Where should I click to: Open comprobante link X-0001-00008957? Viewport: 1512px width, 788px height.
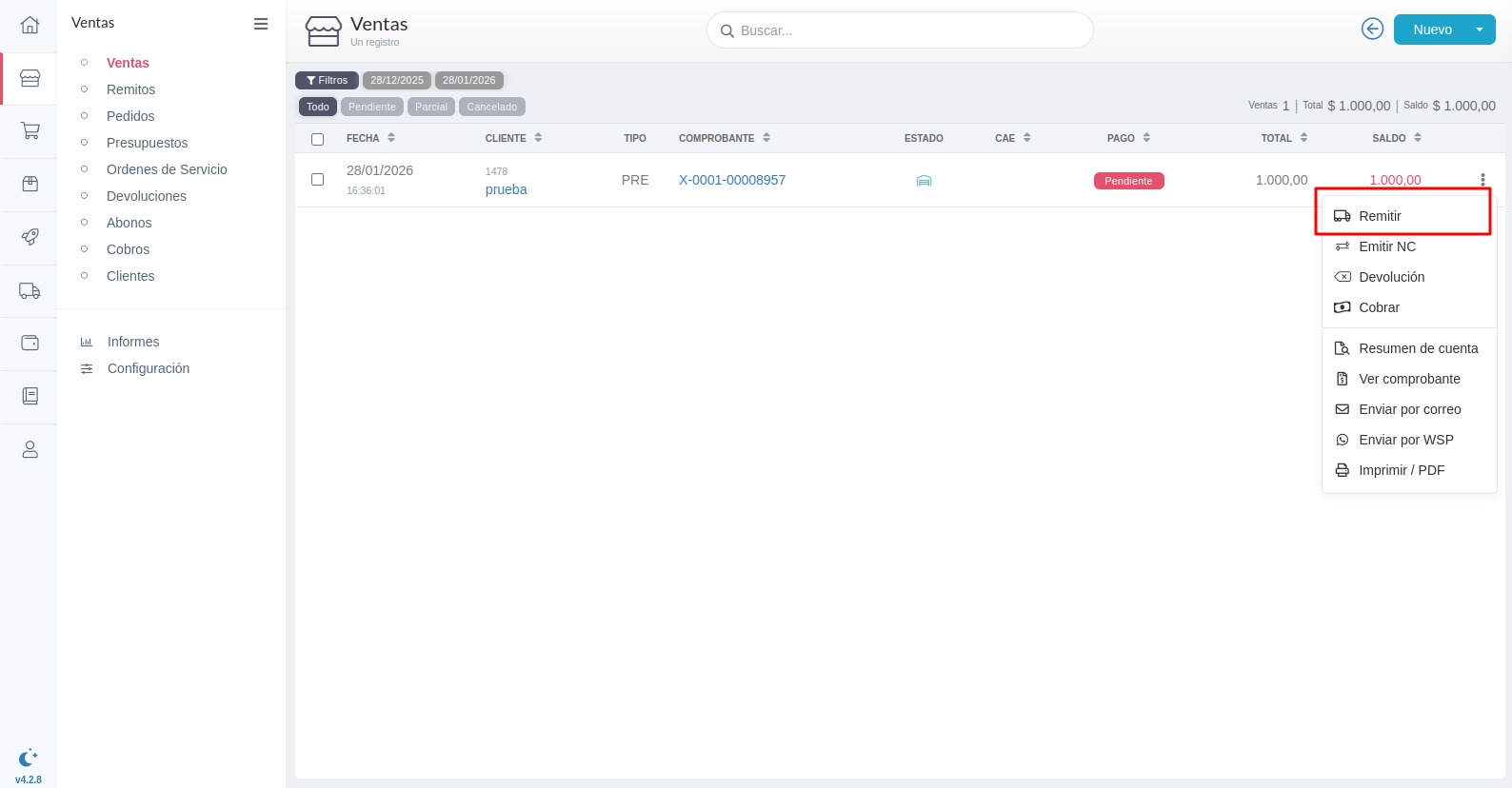(x=731, y=180)
